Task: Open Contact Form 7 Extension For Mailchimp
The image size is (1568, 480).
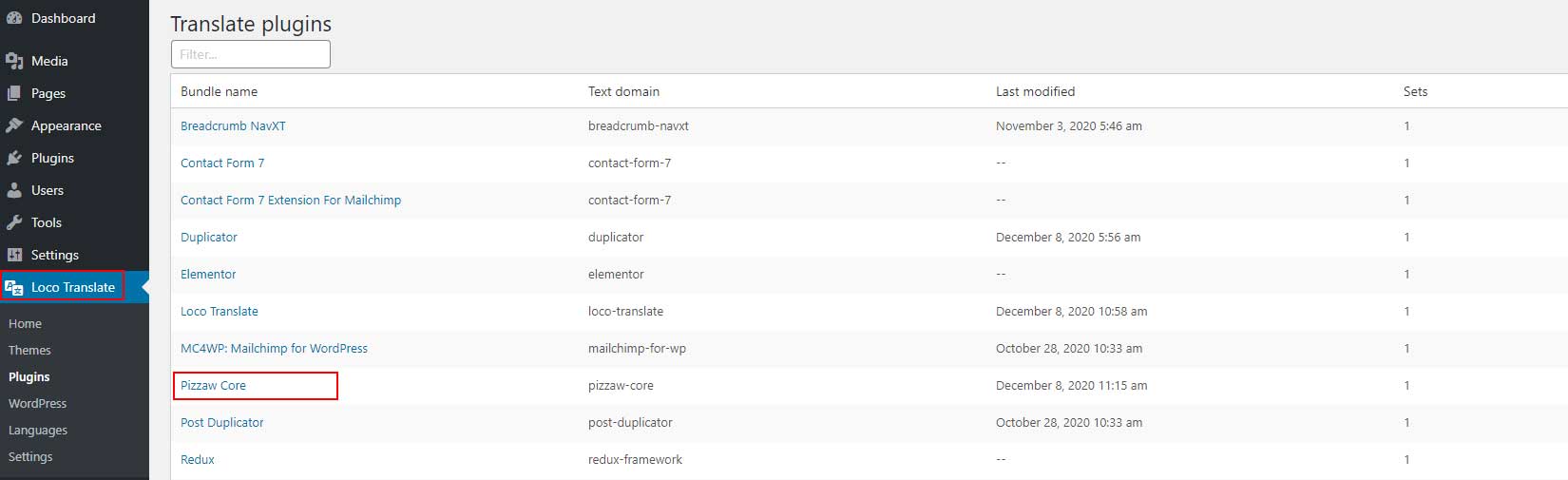Action: (291, 201)
